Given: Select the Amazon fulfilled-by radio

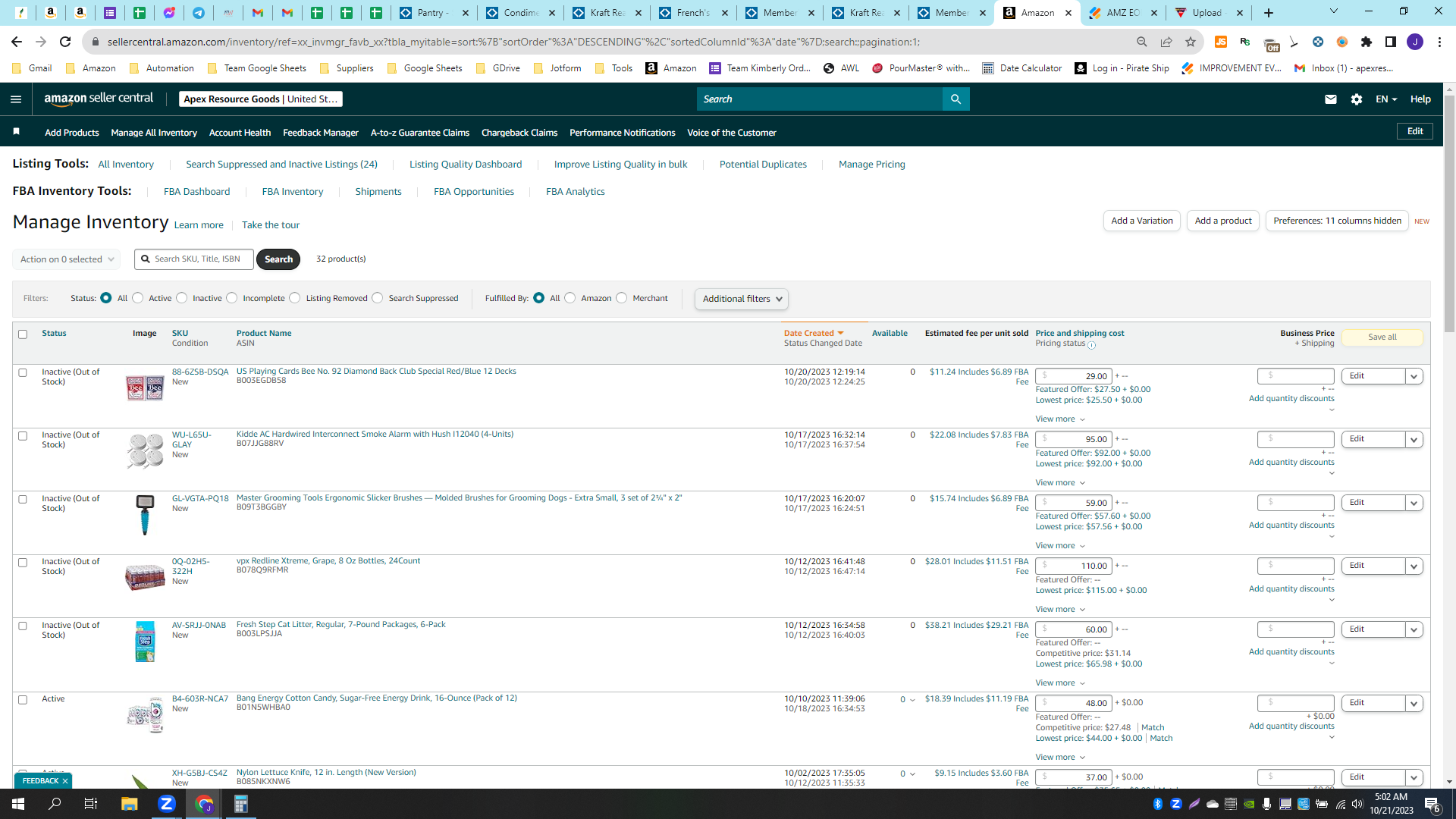Looking at the screenshot, I should (570, 298).
